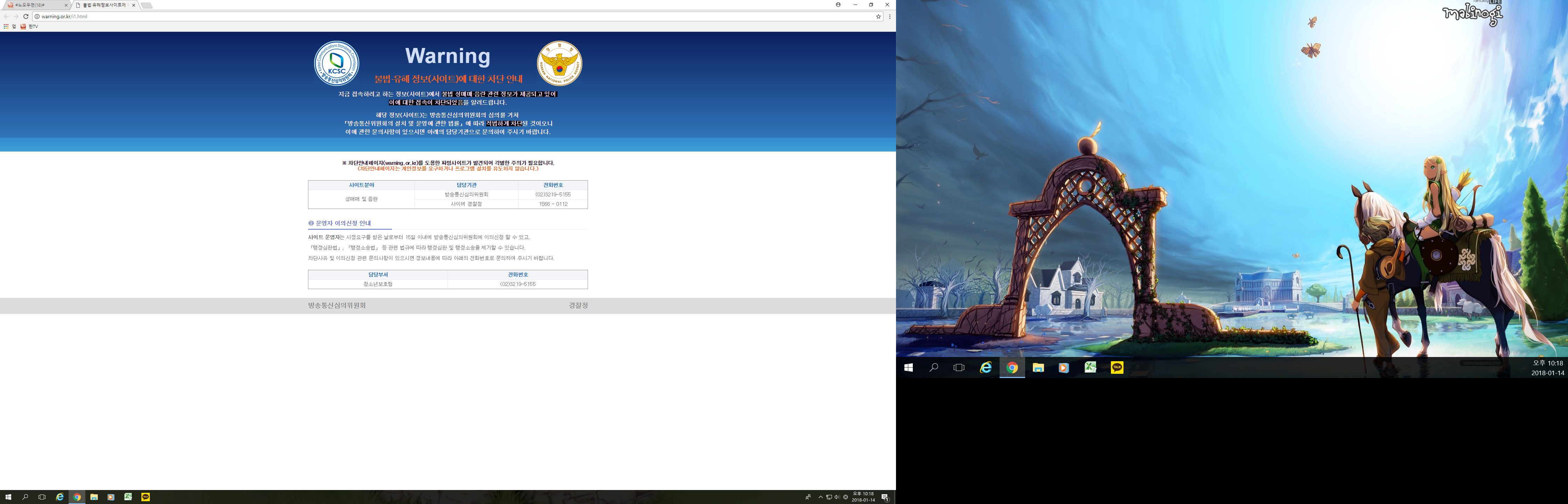Screen dimensions: 1568x504
Task: Open KakaoTalk from taskbar below Chrome
Action: tap(146, 497)
